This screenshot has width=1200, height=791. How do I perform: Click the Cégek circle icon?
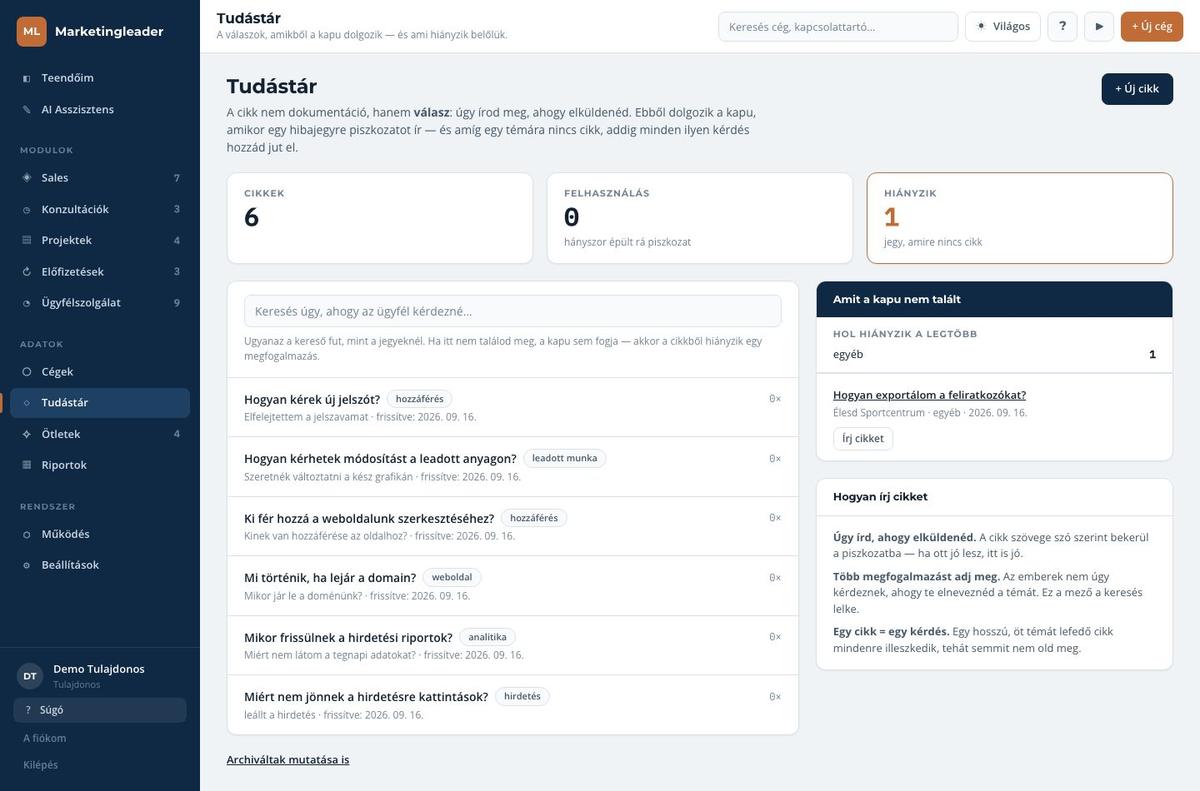coord(27,372)
